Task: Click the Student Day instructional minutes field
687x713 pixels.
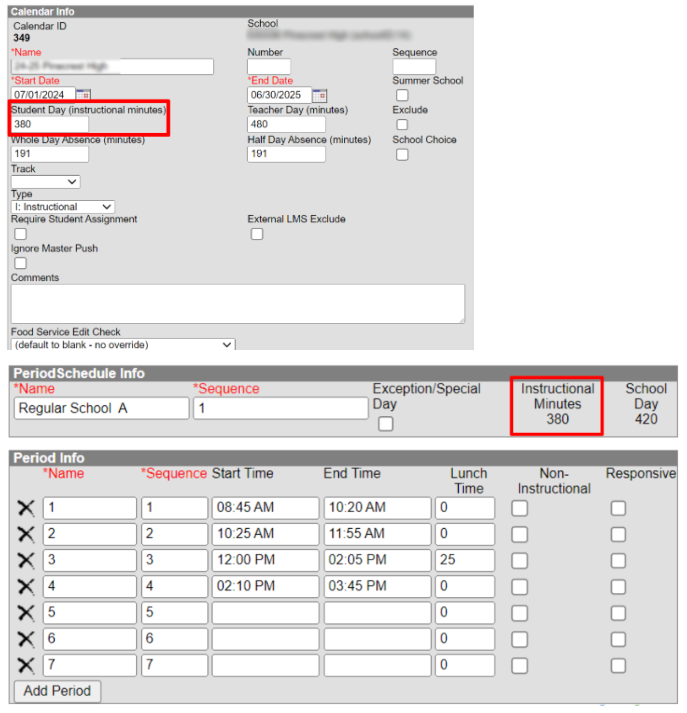Action: coord(50,125)
